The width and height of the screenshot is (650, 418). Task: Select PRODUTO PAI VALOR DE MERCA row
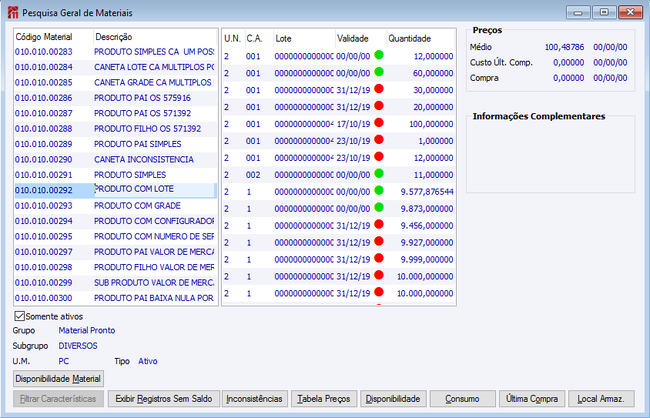115,252
